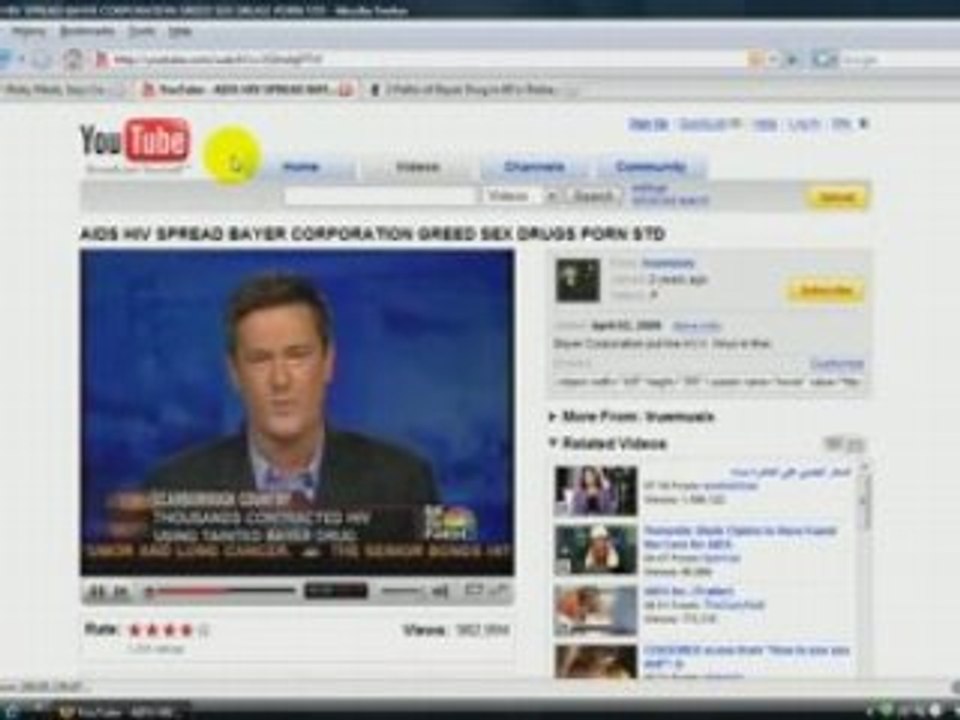Open third related video thumbnail

(x=596, y=610)
